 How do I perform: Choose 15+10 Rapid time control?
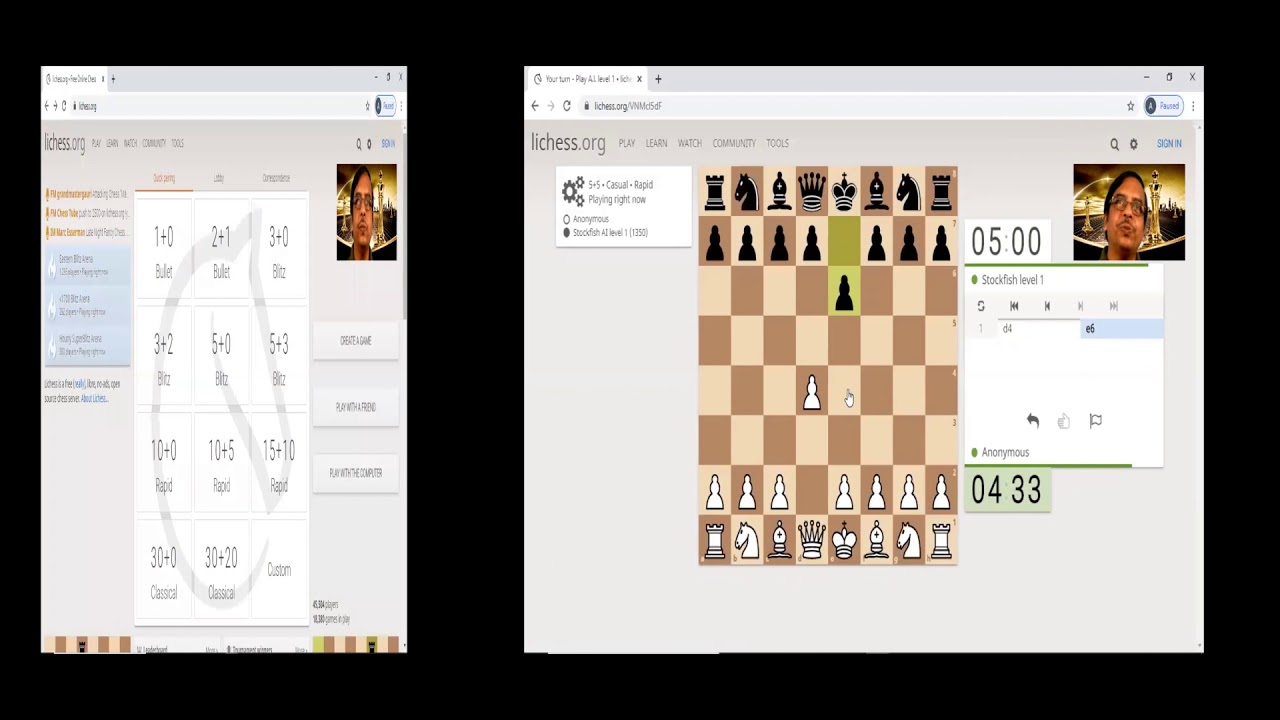click(279, 464)
